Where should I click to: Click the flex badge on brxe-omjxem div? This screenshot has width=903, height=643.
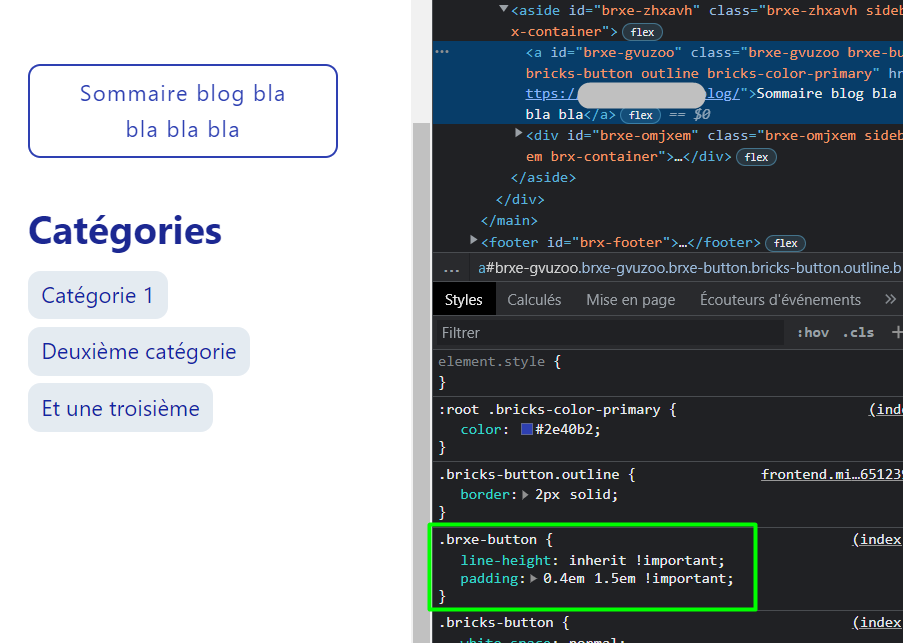point(756,157)
